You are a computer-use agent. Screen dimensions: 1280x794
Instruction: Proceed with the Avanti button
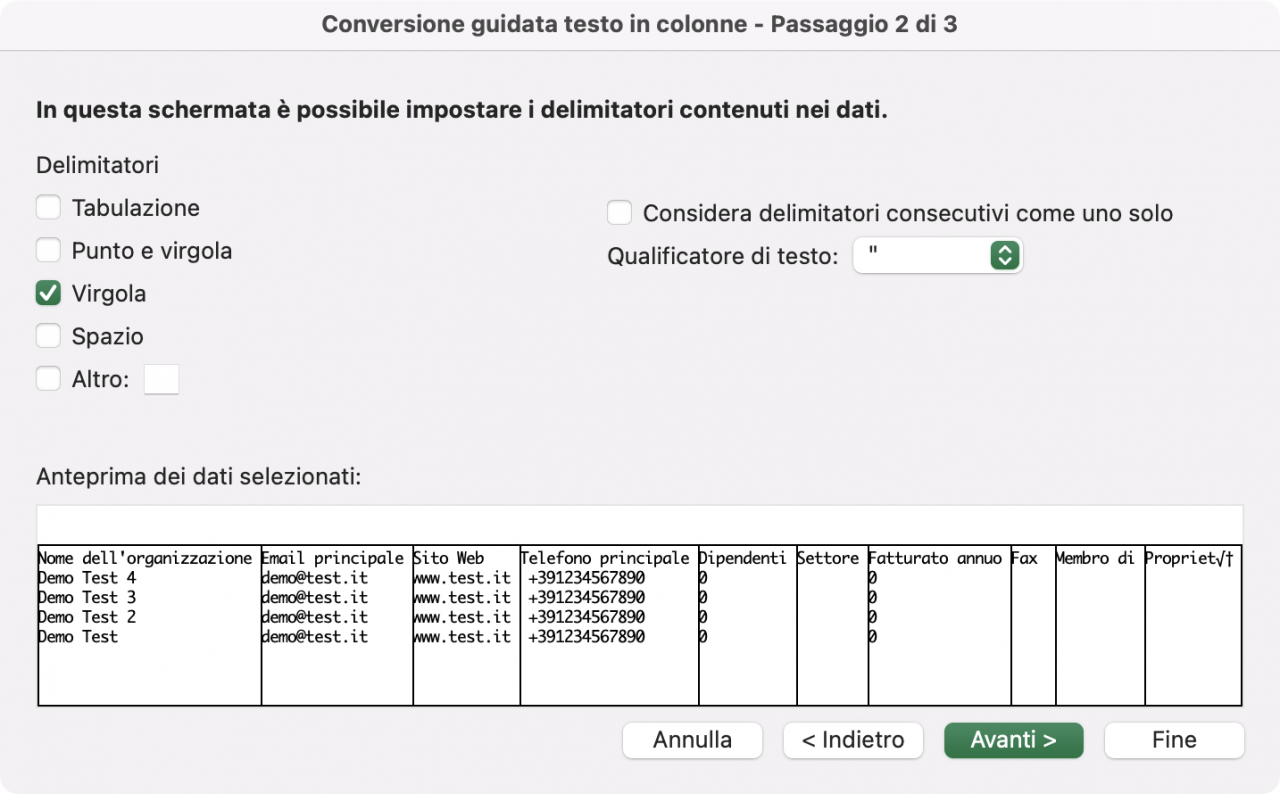pos(1014,740)
